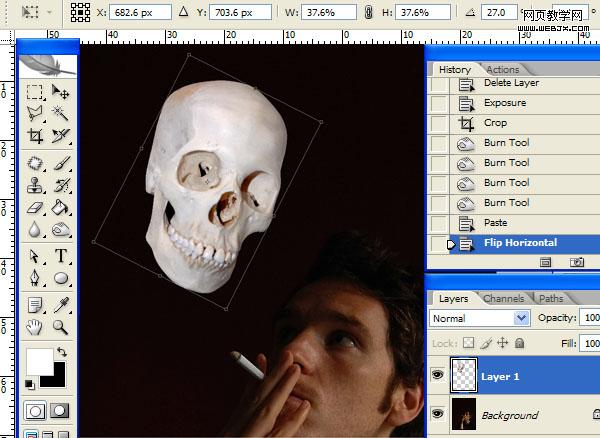This screenshot has width=600, height=438.
Task: Switch to the Channels tab
Action: 504,299
